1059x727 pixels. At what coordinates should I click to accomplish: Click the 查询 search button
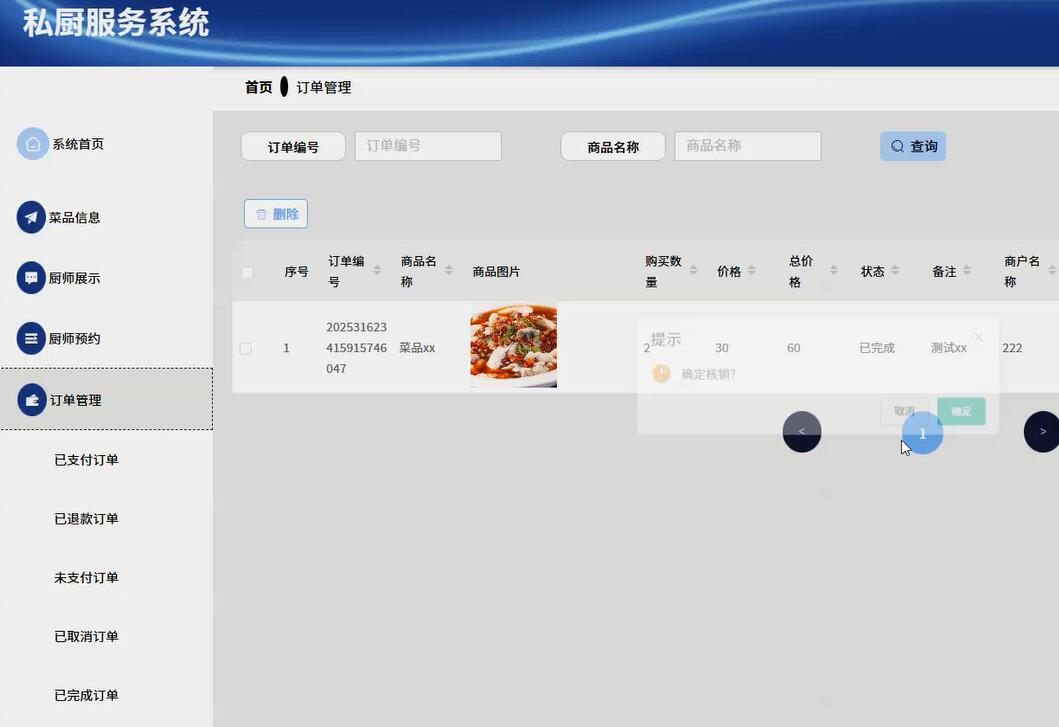pyautogui.click(x=912, y=146)
